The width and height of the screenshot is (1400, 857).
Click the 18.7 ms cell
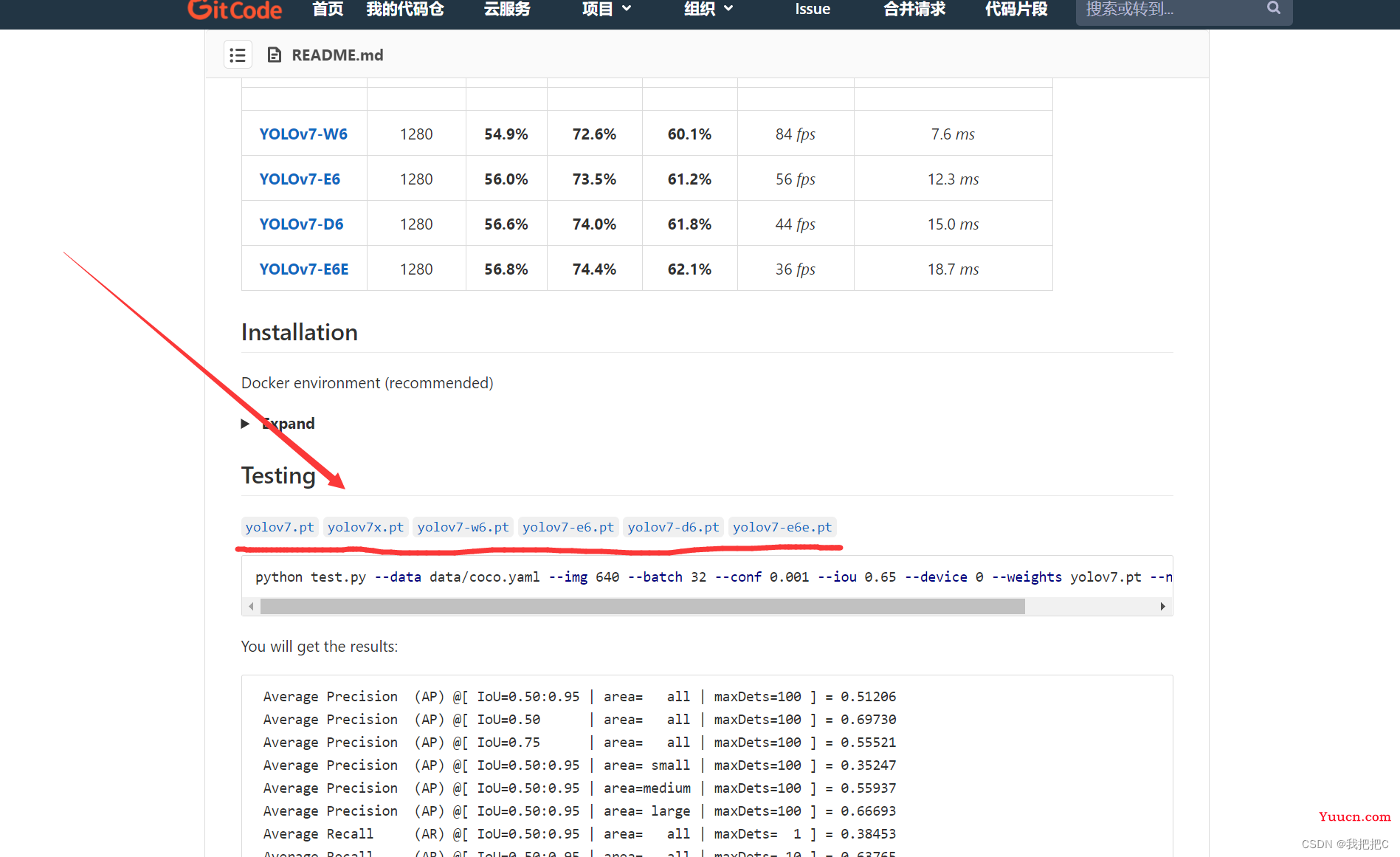coord(954,269)
